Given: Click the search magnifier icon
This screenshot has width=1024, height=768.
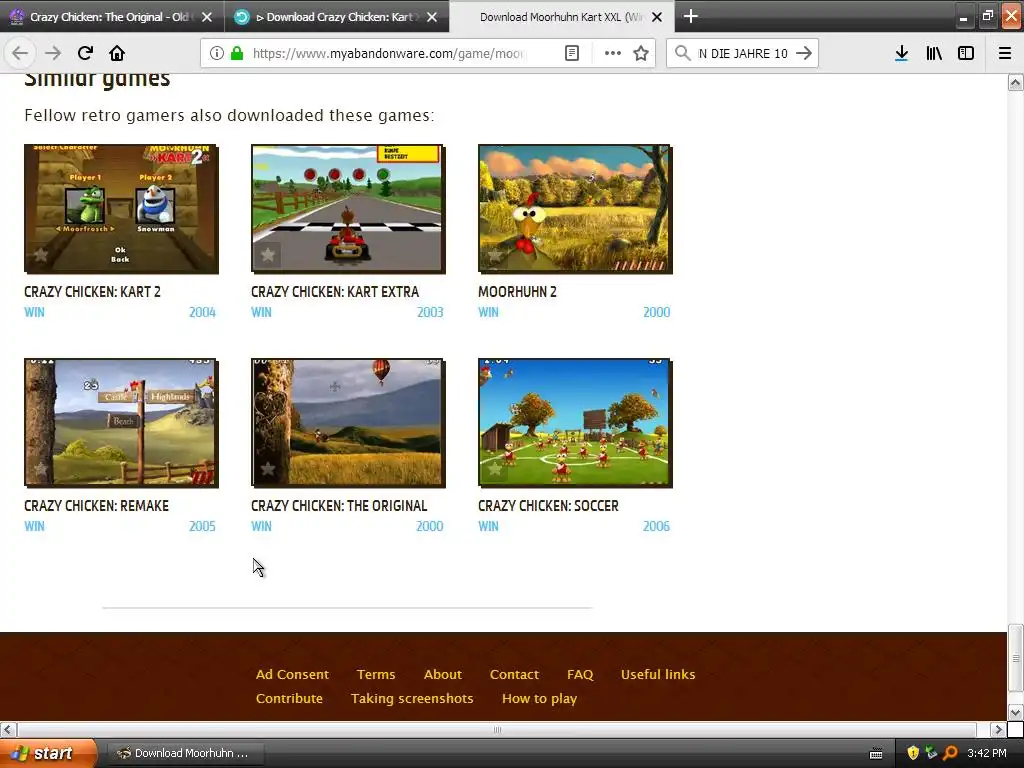Looking at the screenshot, I should [682, 53].
